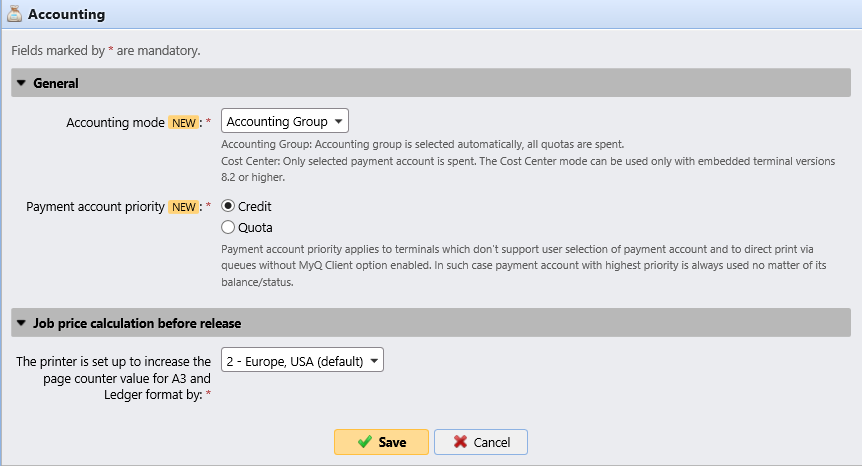Click the Credit option label text
Screen dimensions: 862x466
[x=255, y=206]
